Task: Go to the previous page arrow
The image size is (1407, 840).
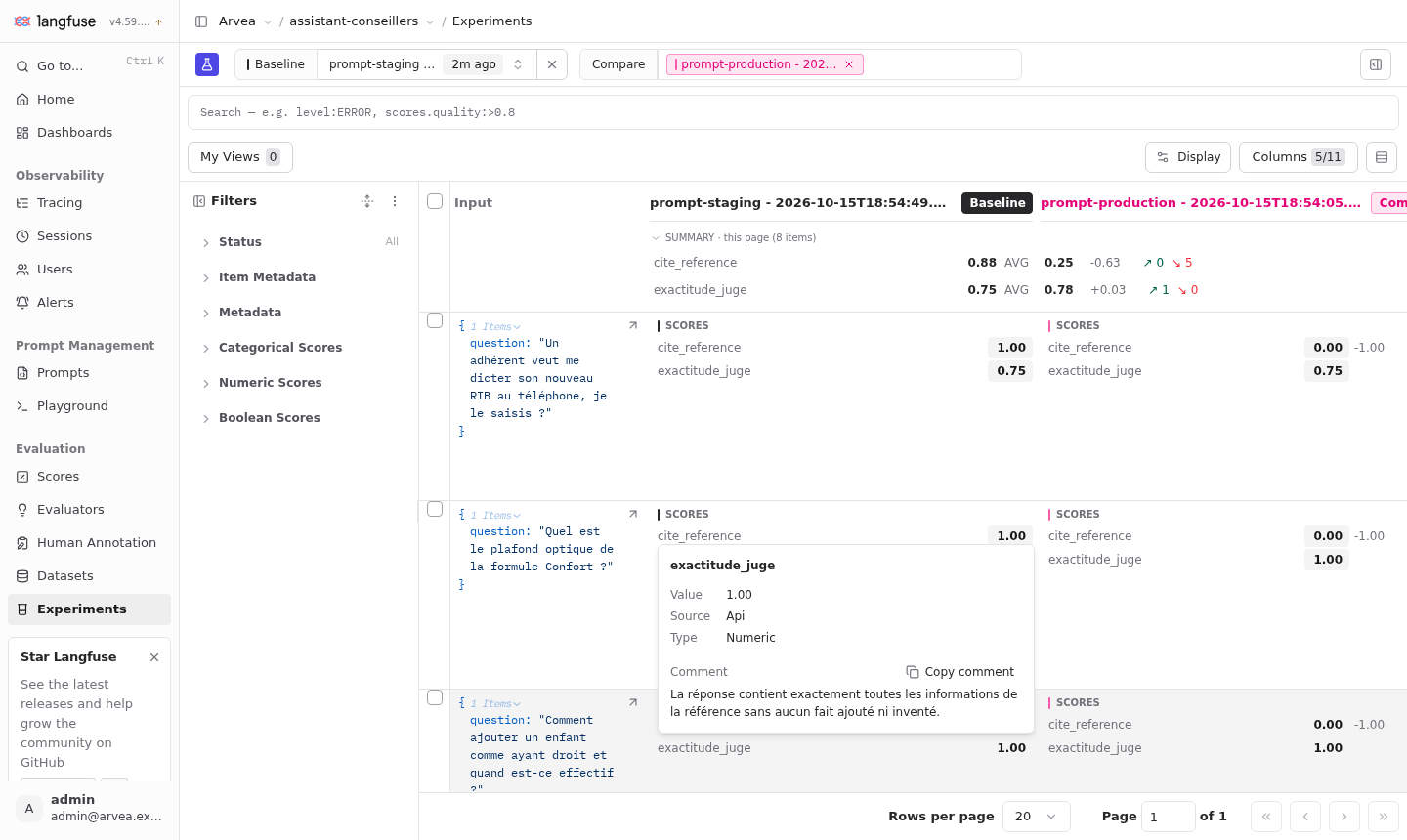Action: [1305, 817]
